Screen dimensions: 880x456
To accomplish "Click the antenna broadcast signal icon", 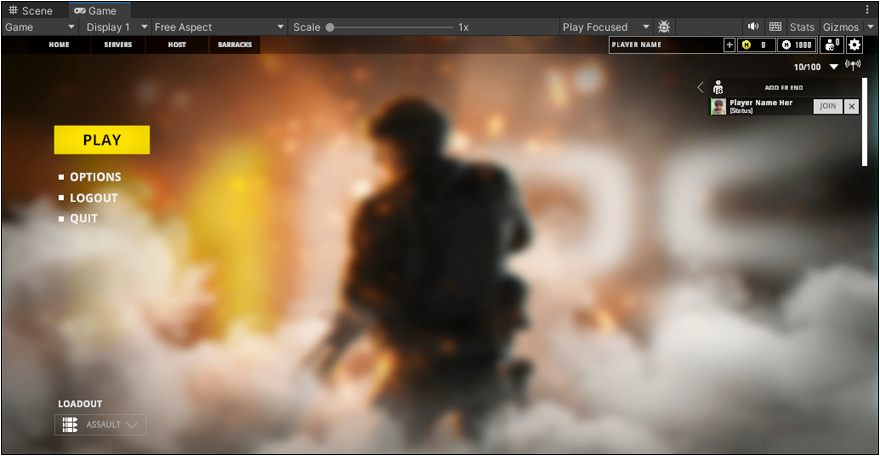I will 853,66.
